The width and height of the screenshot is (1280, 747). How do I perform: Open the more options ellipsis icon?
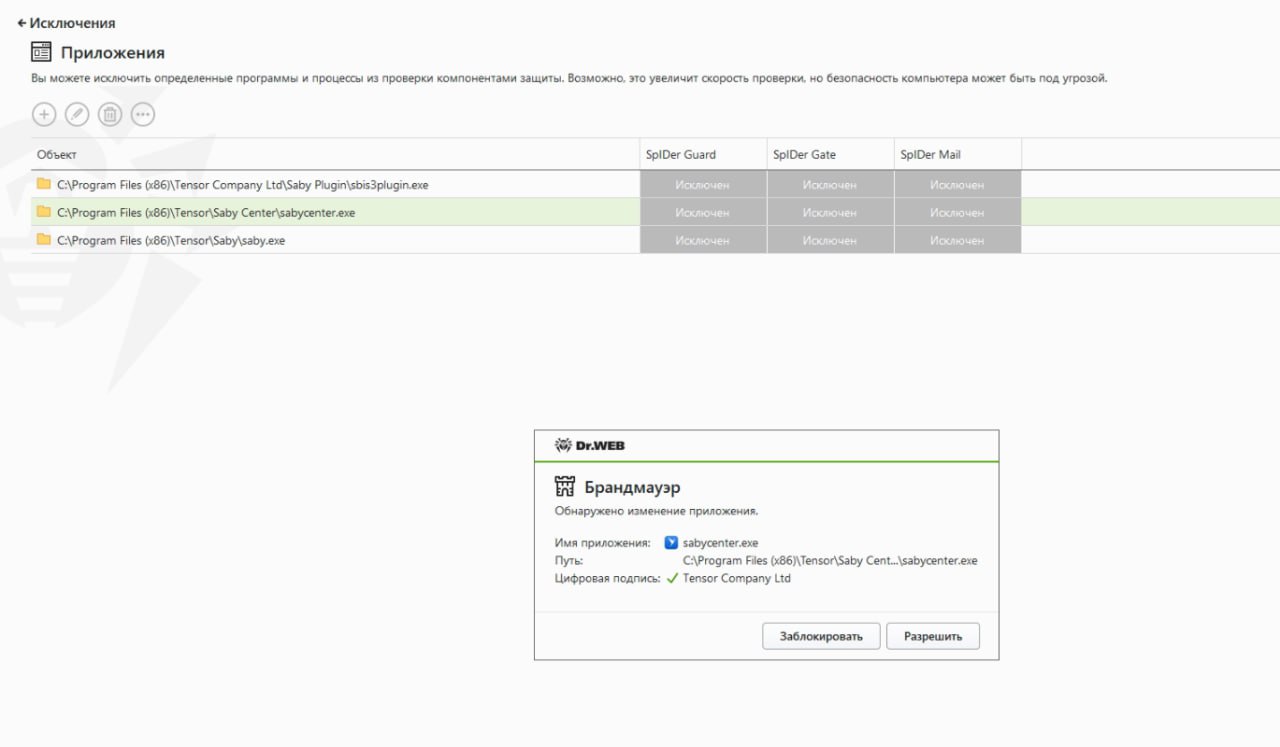pyautogui.click(x=143, y=115)
